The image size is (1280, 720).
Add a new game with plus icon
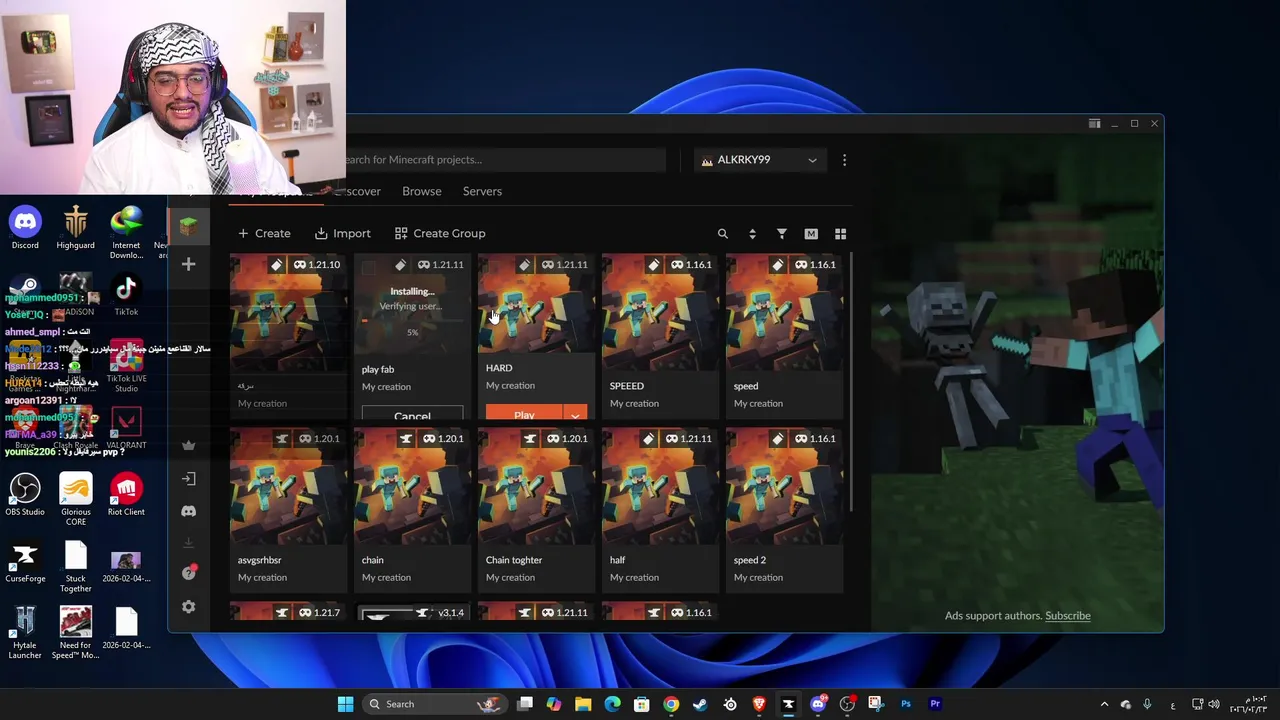point(188,264)
